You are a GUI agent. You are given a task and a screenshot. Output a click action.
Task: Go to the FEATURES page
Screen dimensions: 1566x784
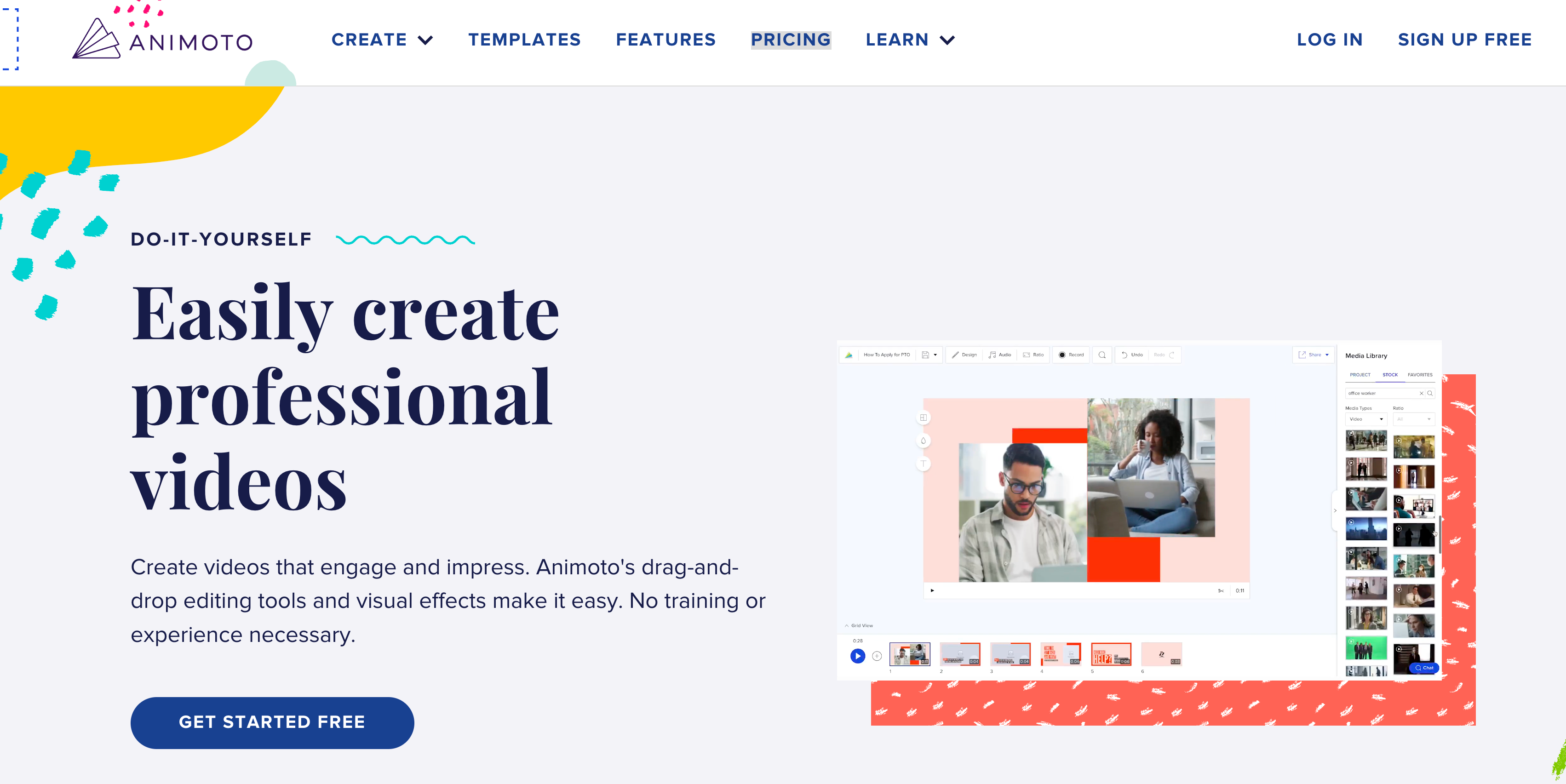665,40
